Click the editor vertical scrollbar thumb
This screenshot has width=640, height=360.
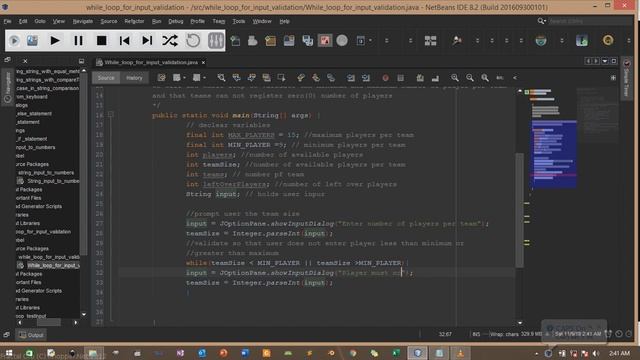[x=519, y=210]
